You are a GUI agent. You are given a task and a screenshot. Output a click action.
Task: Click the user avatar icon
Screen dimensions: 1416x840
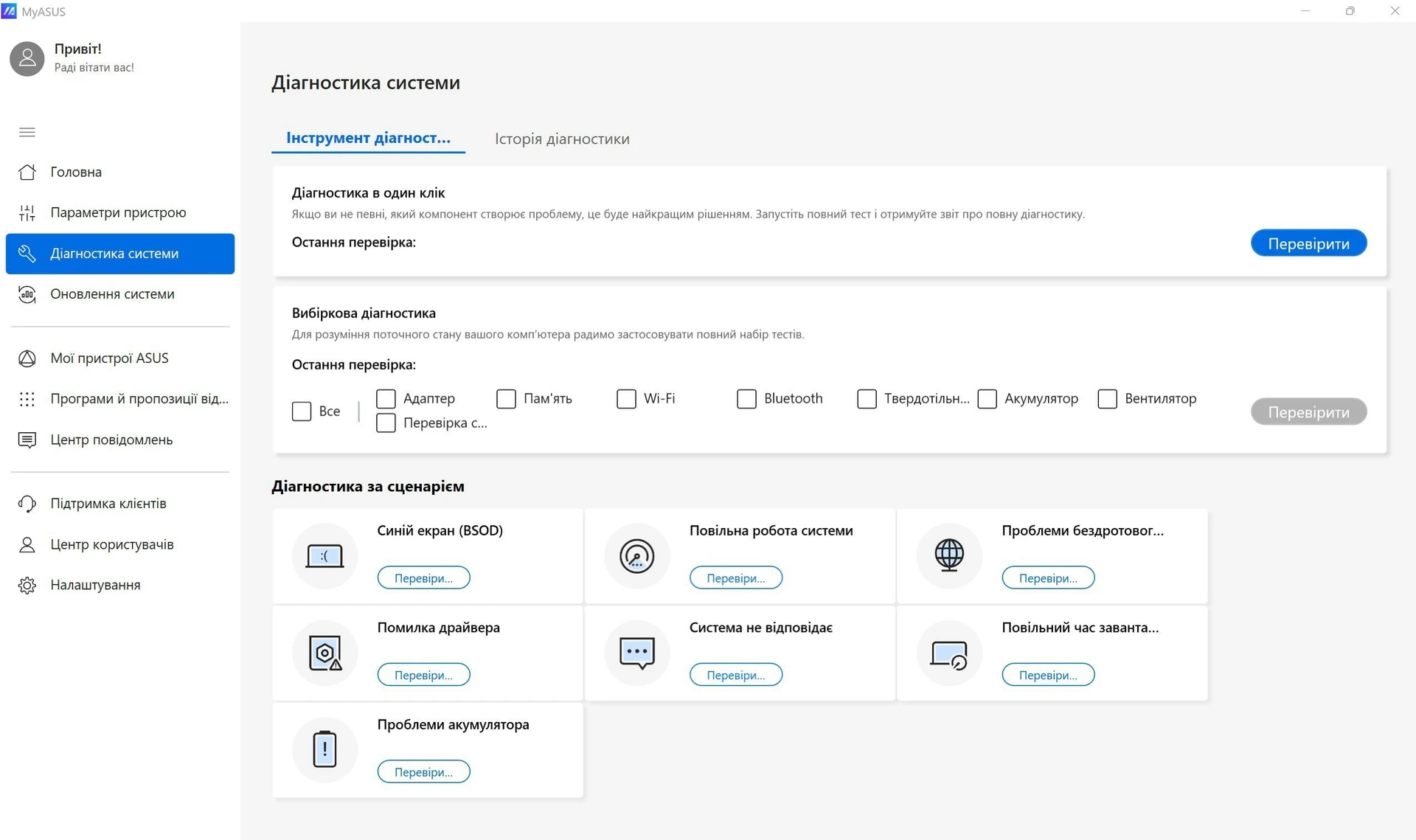click(27, 58)
